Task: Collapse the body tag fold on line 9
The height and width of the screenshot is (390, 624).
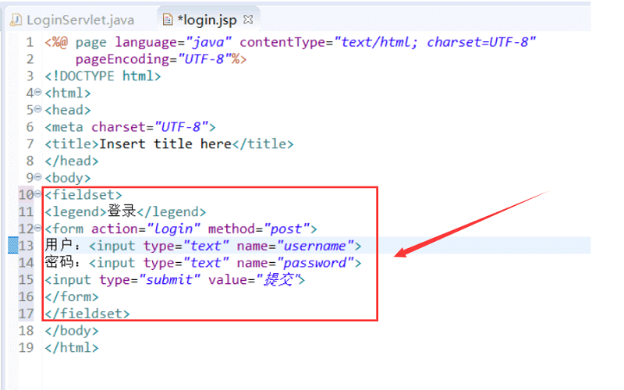Action: click(x=38, y=177)
